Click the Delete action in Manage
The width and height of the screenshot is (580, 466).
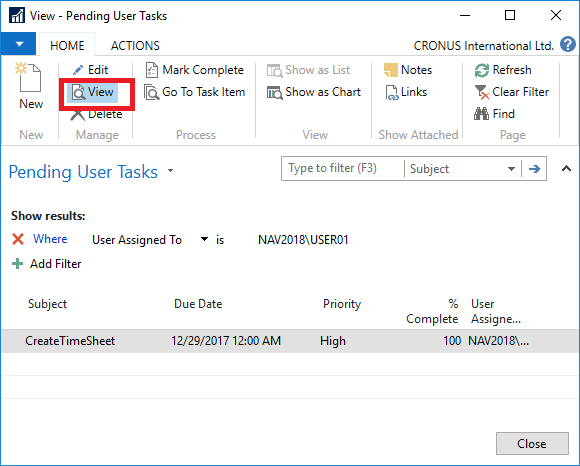pyautogui.click(x=96, y=114)
